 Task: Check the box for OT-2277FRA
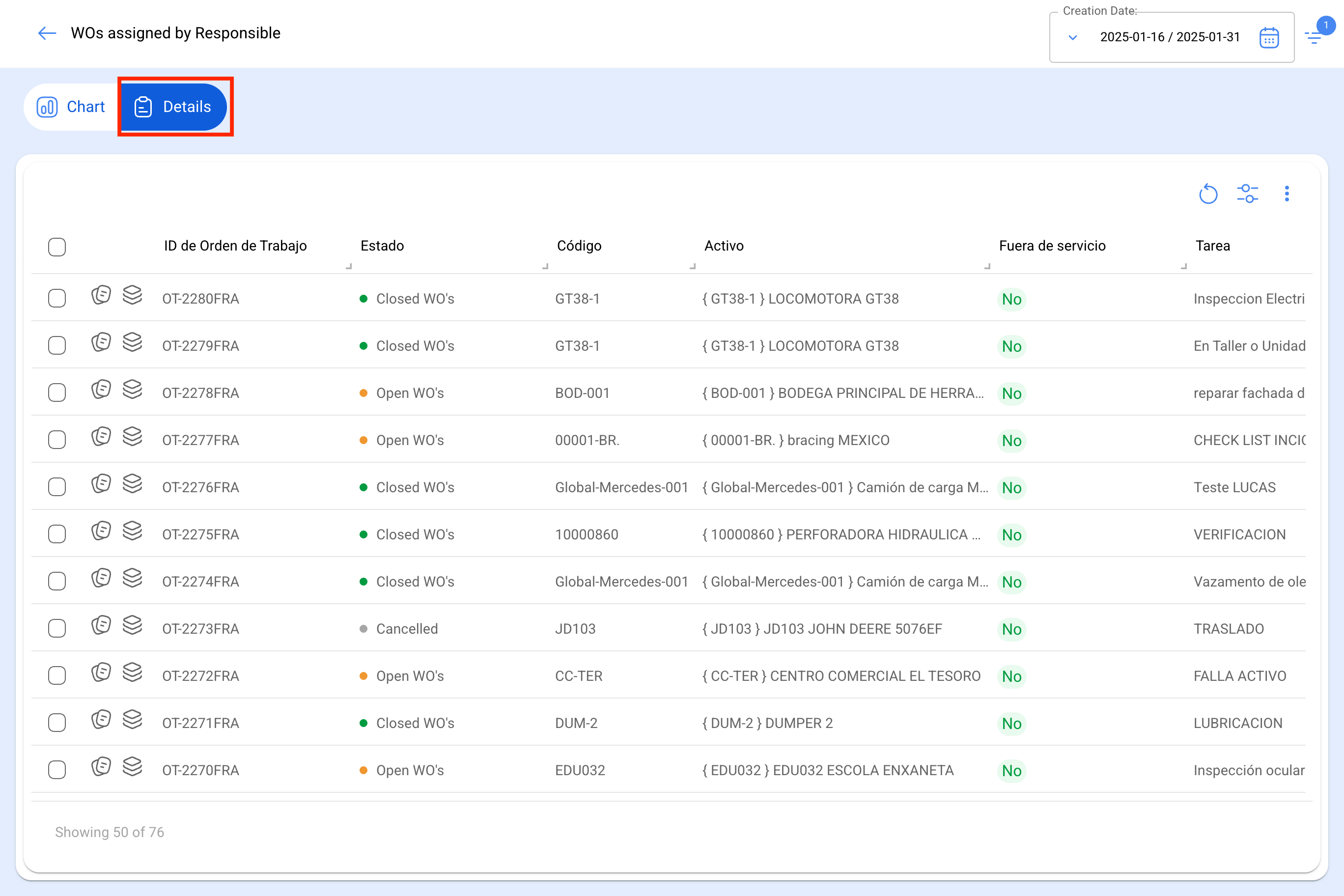pos(57,440)
